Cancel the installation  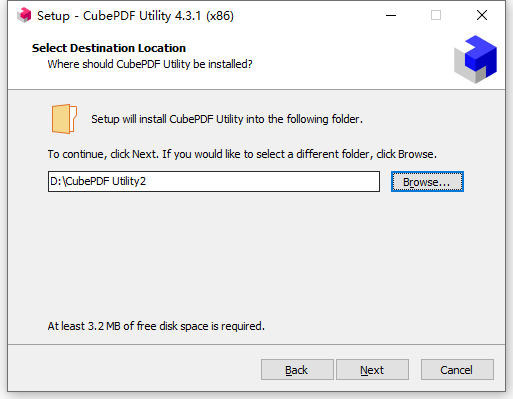tap(457, 369)
